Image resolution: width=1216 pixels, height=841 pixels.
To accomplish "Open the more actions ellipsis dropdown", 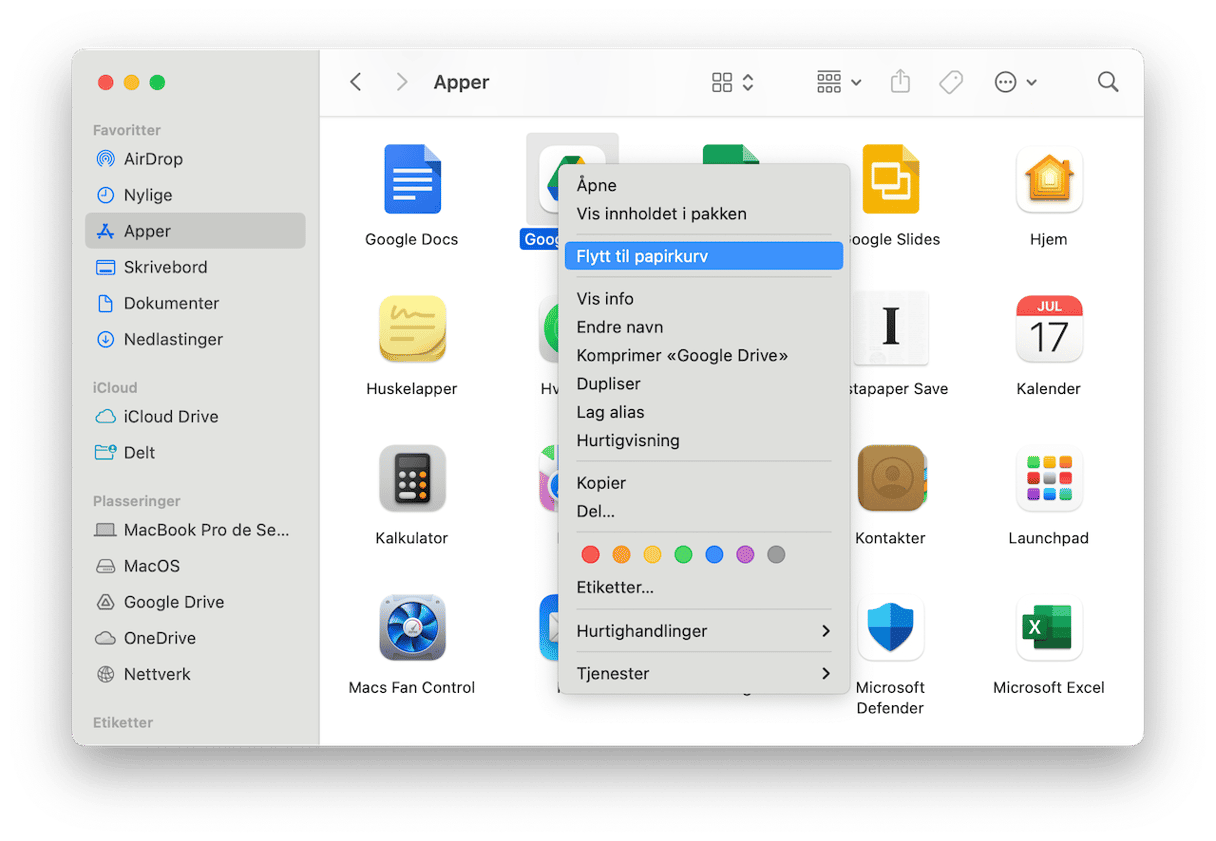I will coord(1015,82).
